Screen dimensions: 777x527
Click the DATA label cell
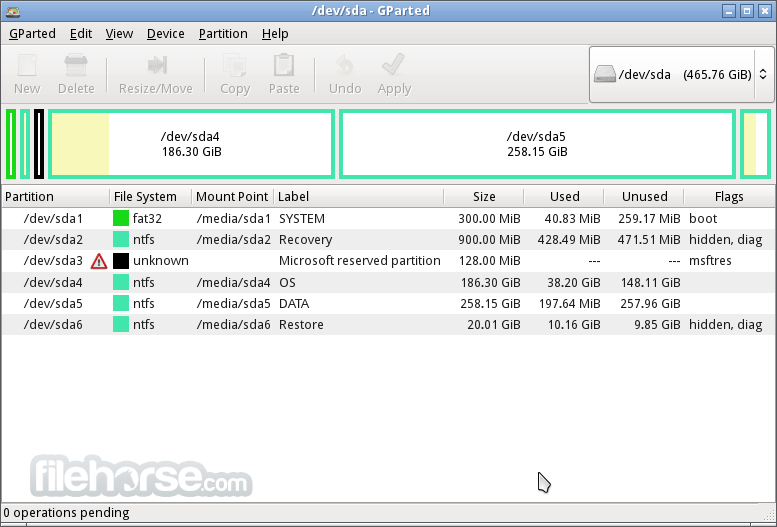click(294, 303)
